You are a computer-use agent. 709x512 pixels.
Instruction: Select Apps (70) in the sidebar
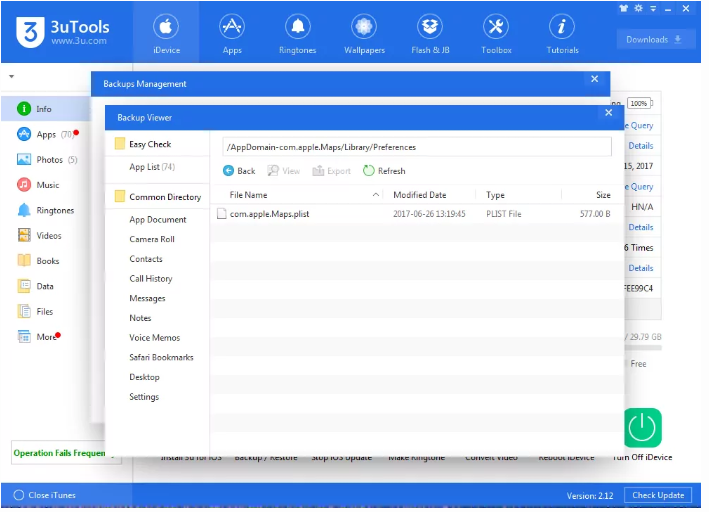pyautogui.click(x=46, y=134)
